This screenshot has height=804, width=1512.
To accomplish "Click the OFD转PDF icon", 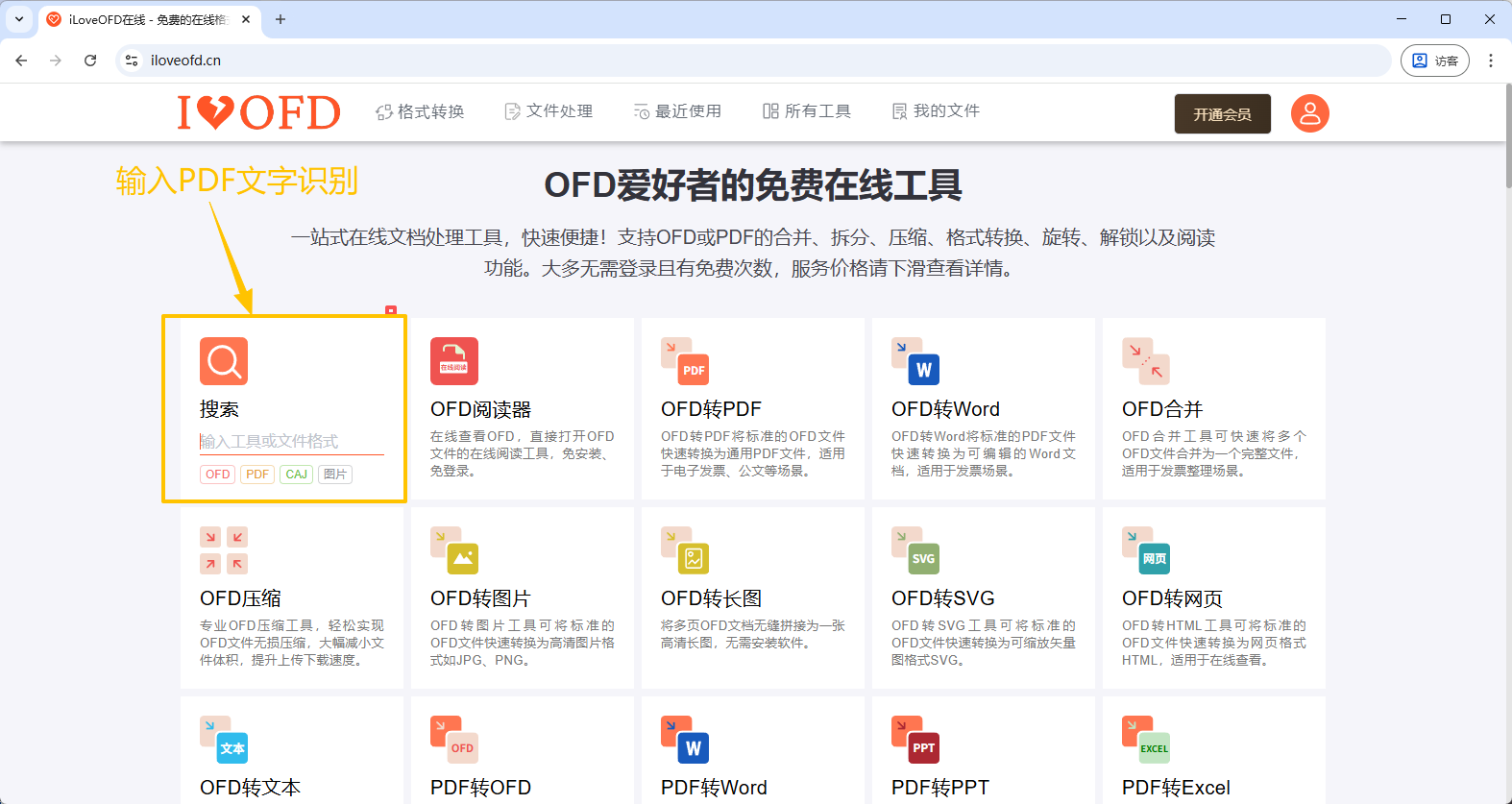I will point(685,361).
